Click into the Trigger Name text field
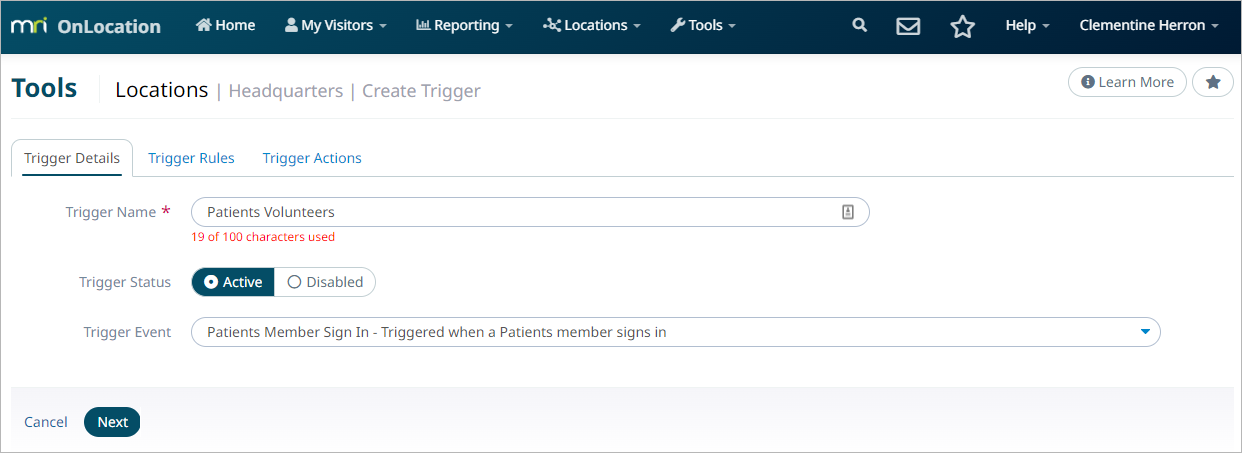Image resolution: width=1242 pixels, height=453 pixels. tap(530, 212)
